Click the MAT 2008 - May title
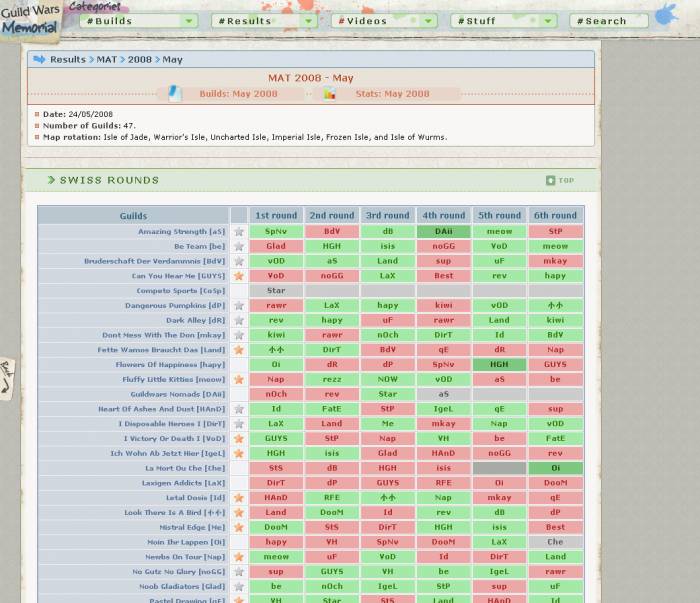The width and height of the screenshot is (700, 603). [x=311, y=78]
